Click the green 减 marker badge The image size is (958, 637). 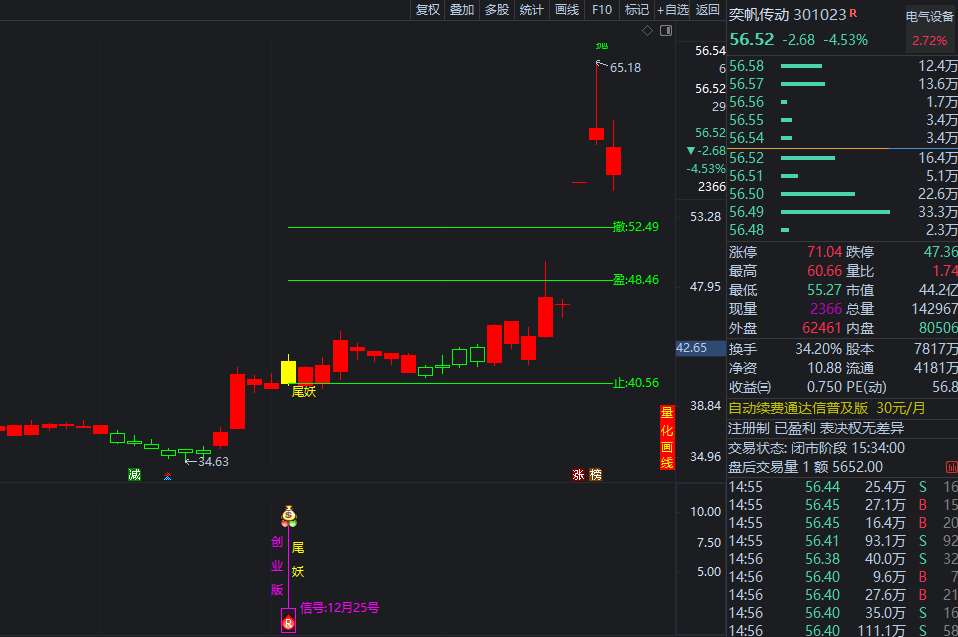[x=134, y=474]
